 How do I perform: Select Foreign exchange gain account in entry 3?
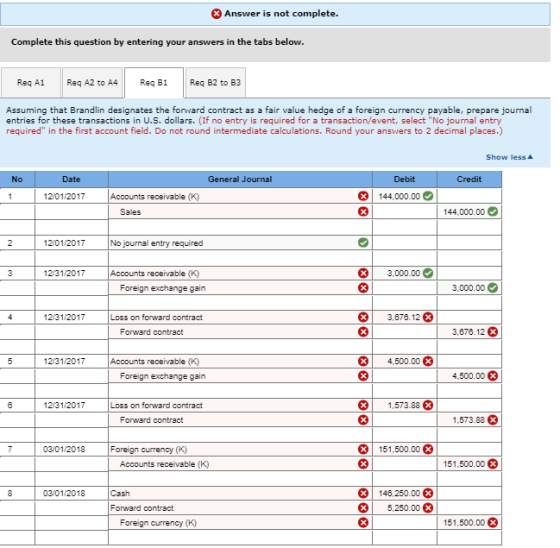tap(240, 288)
